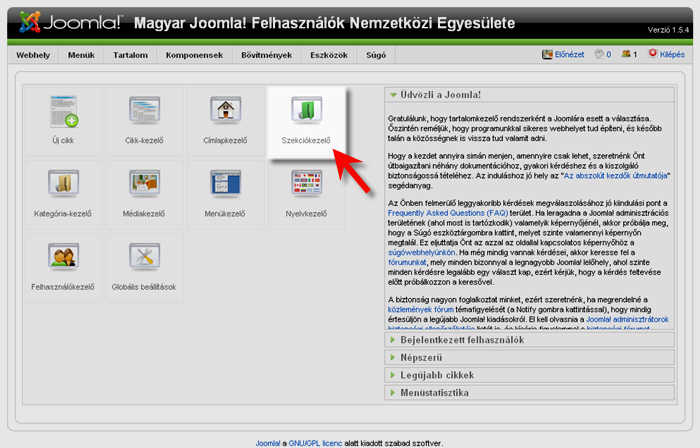Click the logged-in users icon showing 1
The height and width of the screenshot is (448, 700).
pyautogui.click(x=626, y=54)
